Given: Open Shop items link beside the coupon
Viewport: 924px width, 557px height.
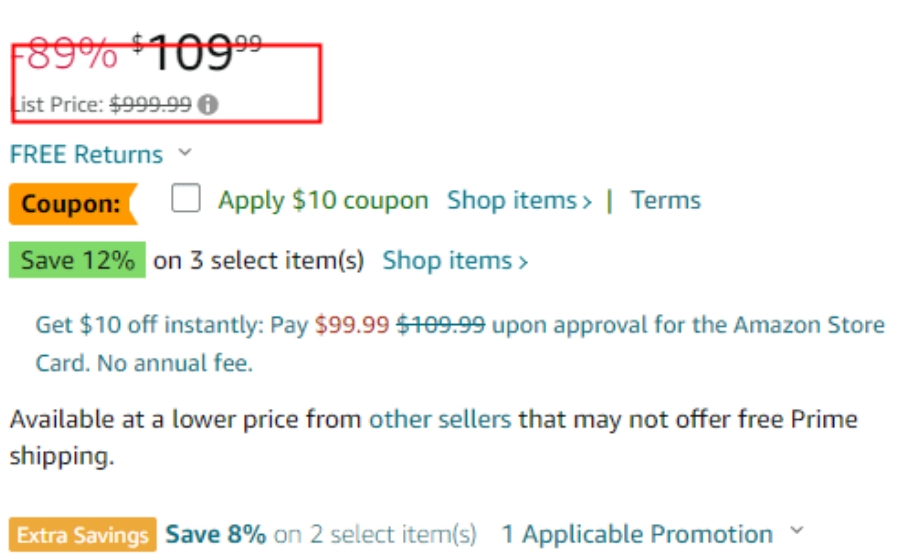Looking at the screenshot, I should point(519,201).
